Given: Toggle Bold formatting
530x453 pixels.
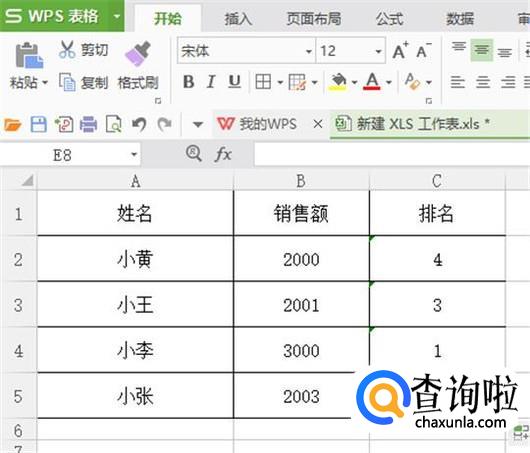Looking at the screenshot, I should [189, 82].
